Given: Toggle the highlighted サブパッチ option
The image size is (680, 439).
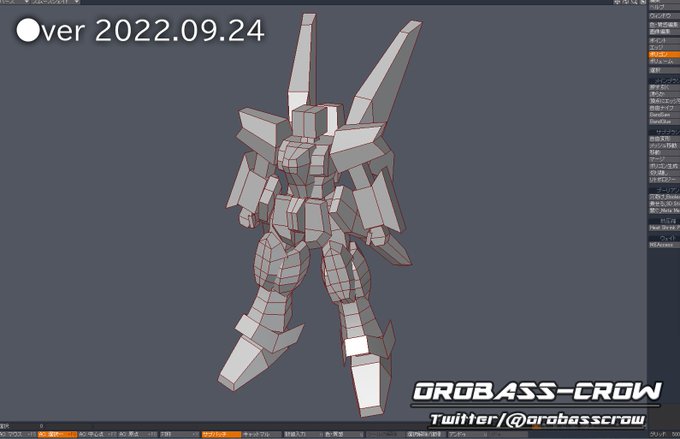Looking at the screenshot, I should pos(221,434).
